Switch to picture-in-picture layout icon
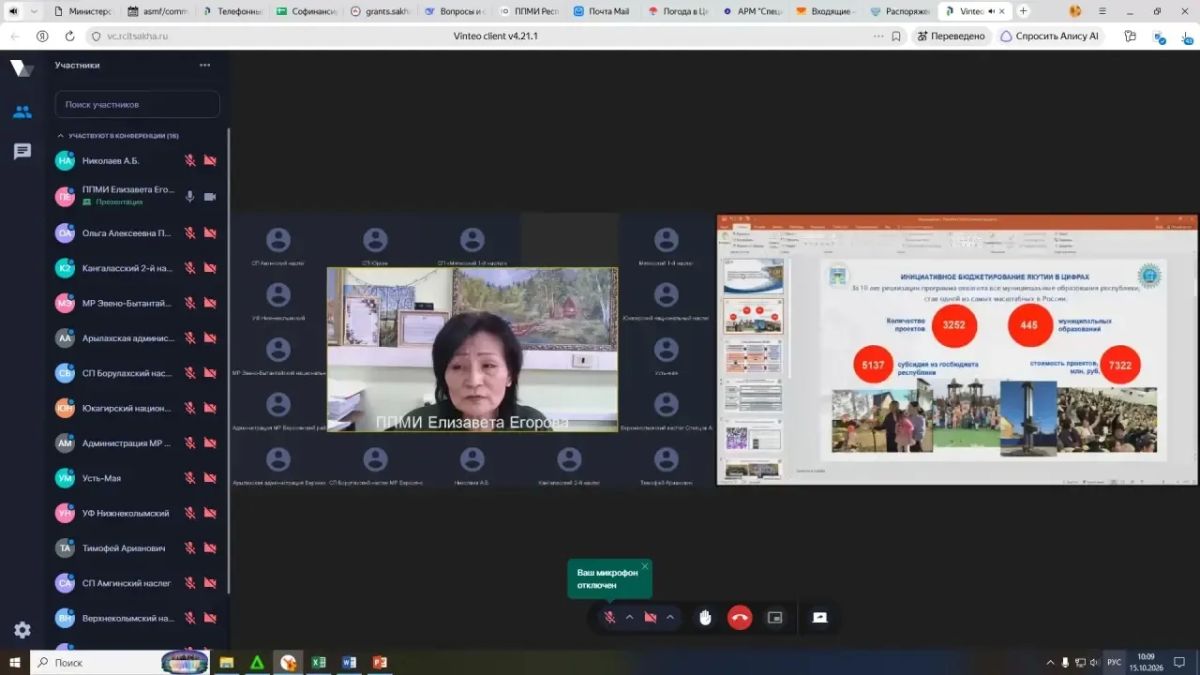This screenshot has width=1200, height=675. [x=775, y=617]
